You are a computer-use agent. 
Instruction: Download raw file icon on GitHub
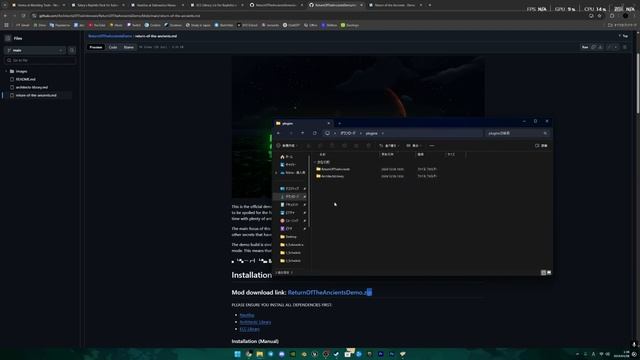tap(600, 47)
